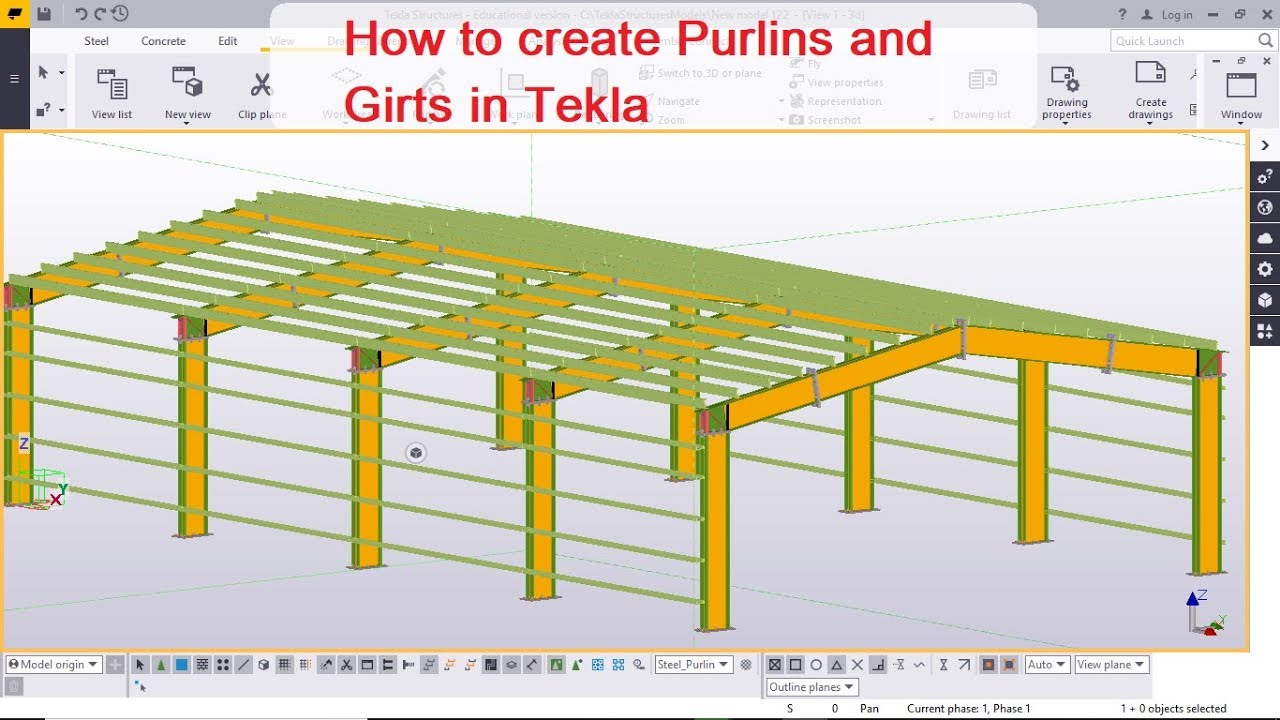The height and width of the screenshot is (720, 1280).
Task: Toggle Select points four-dot switch
Action: pos(222,664)
